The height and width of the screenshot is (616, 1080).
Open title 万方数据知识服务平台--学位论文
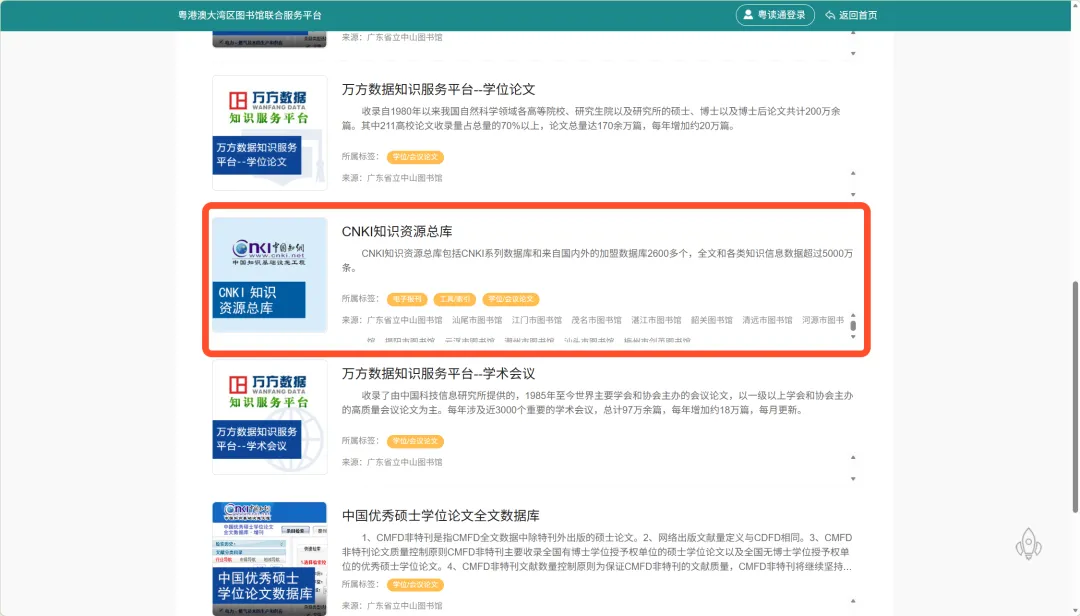click(438, 89)
